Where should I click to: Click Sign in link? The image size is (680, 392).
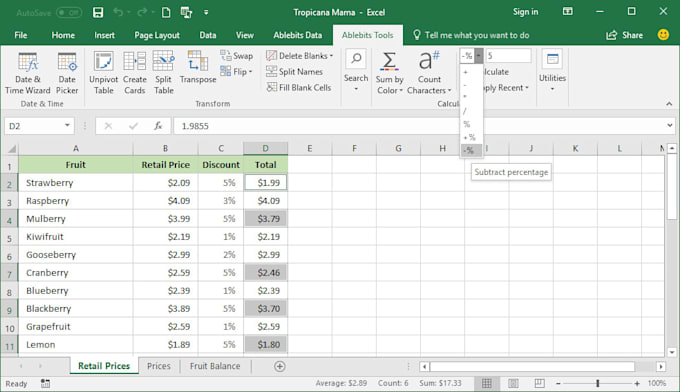tap(525, 12)
